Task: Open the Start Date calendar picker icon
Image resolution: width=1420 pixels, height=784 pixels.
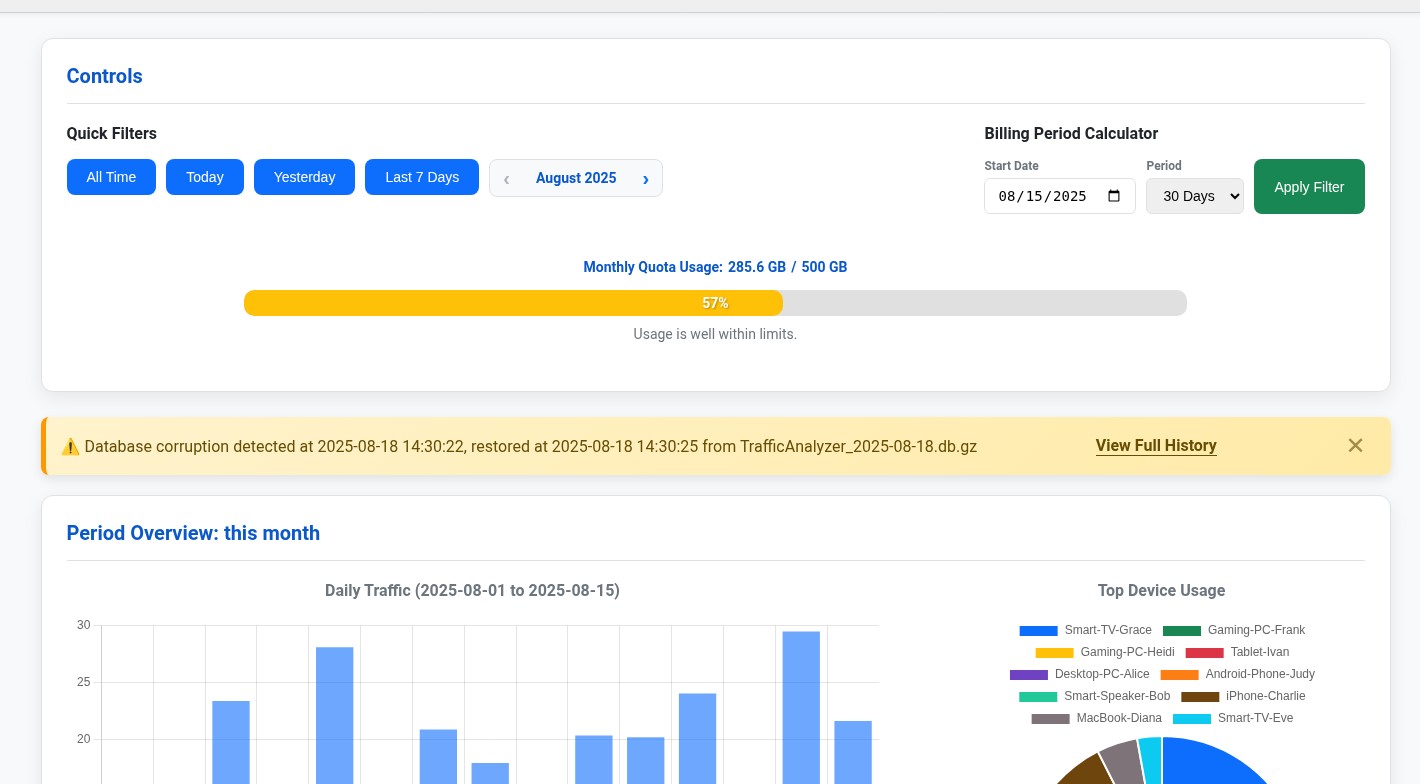Action: click(1114, 196)
